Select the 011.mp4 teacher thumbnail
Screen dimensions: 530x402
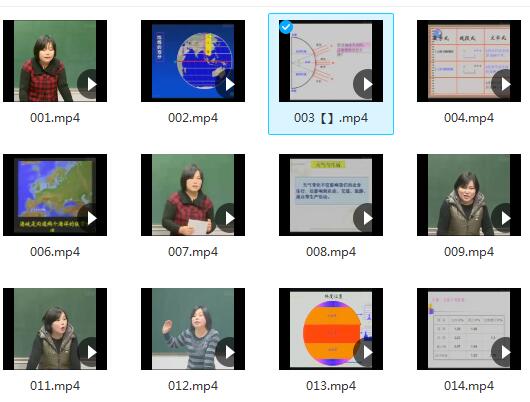pyautogui.click(x=55, y=329)
